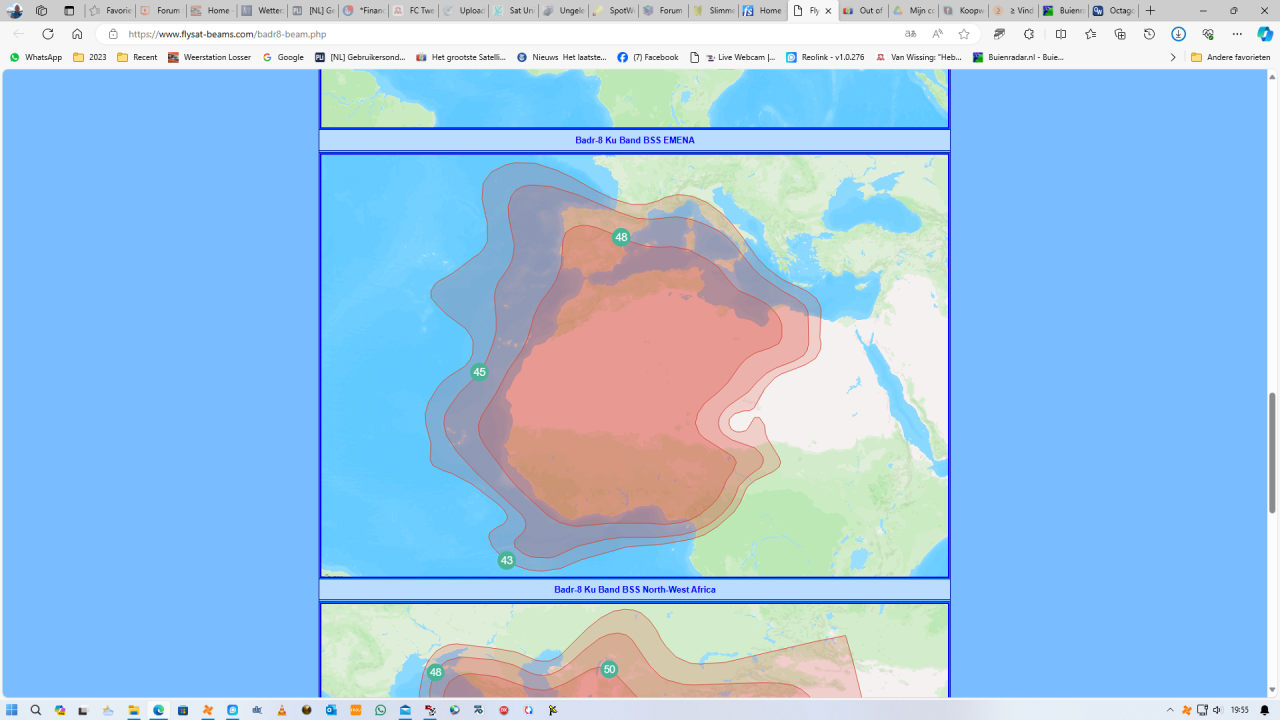Open the WhatsApp bookmark
The height and width of the screenshot is (720, 1280).
tap(36, 57)
